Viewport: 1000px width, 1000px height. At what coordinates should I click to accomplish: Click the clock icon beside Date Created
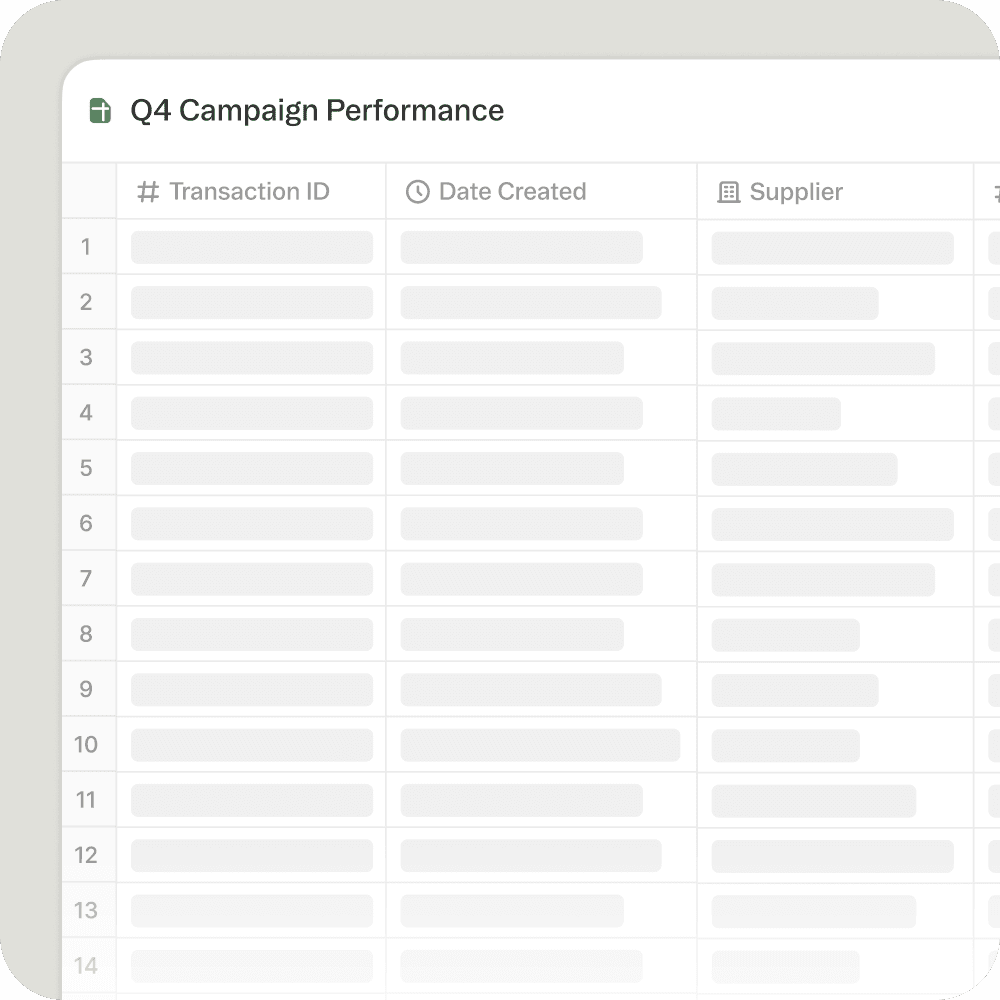[417, 192]
